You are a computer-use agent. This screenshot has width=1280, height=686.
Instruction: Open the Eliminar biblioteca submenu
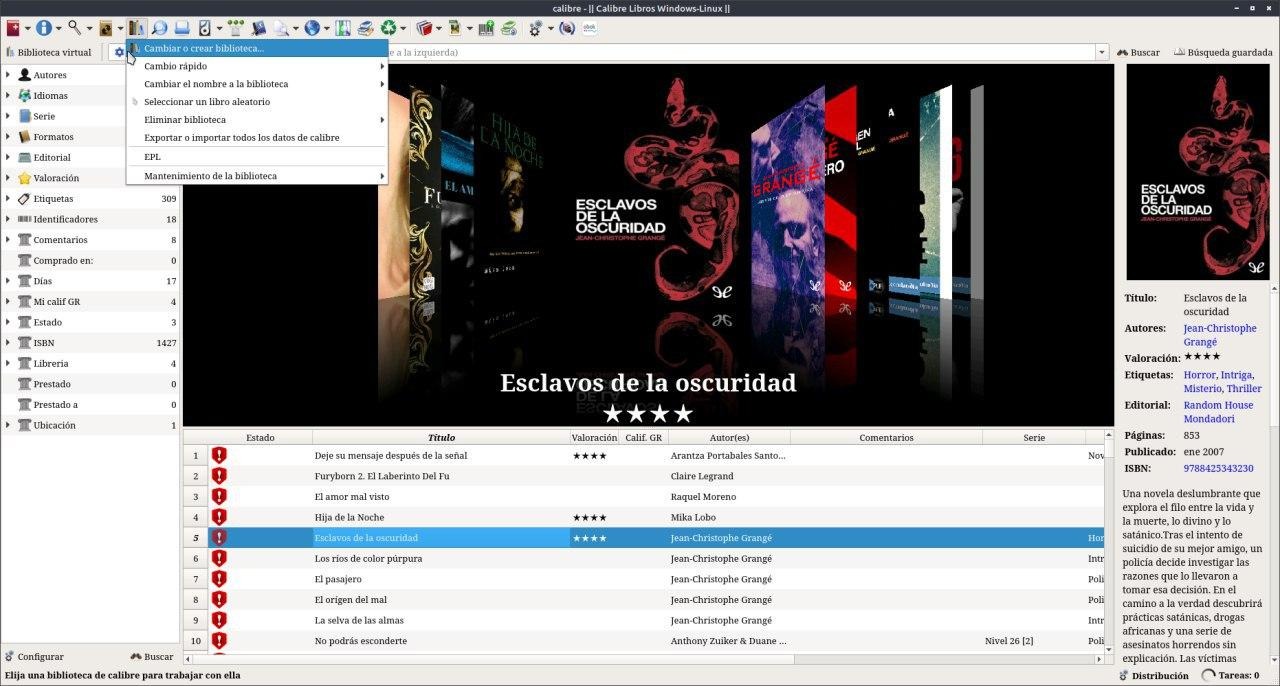click(257, 120)
